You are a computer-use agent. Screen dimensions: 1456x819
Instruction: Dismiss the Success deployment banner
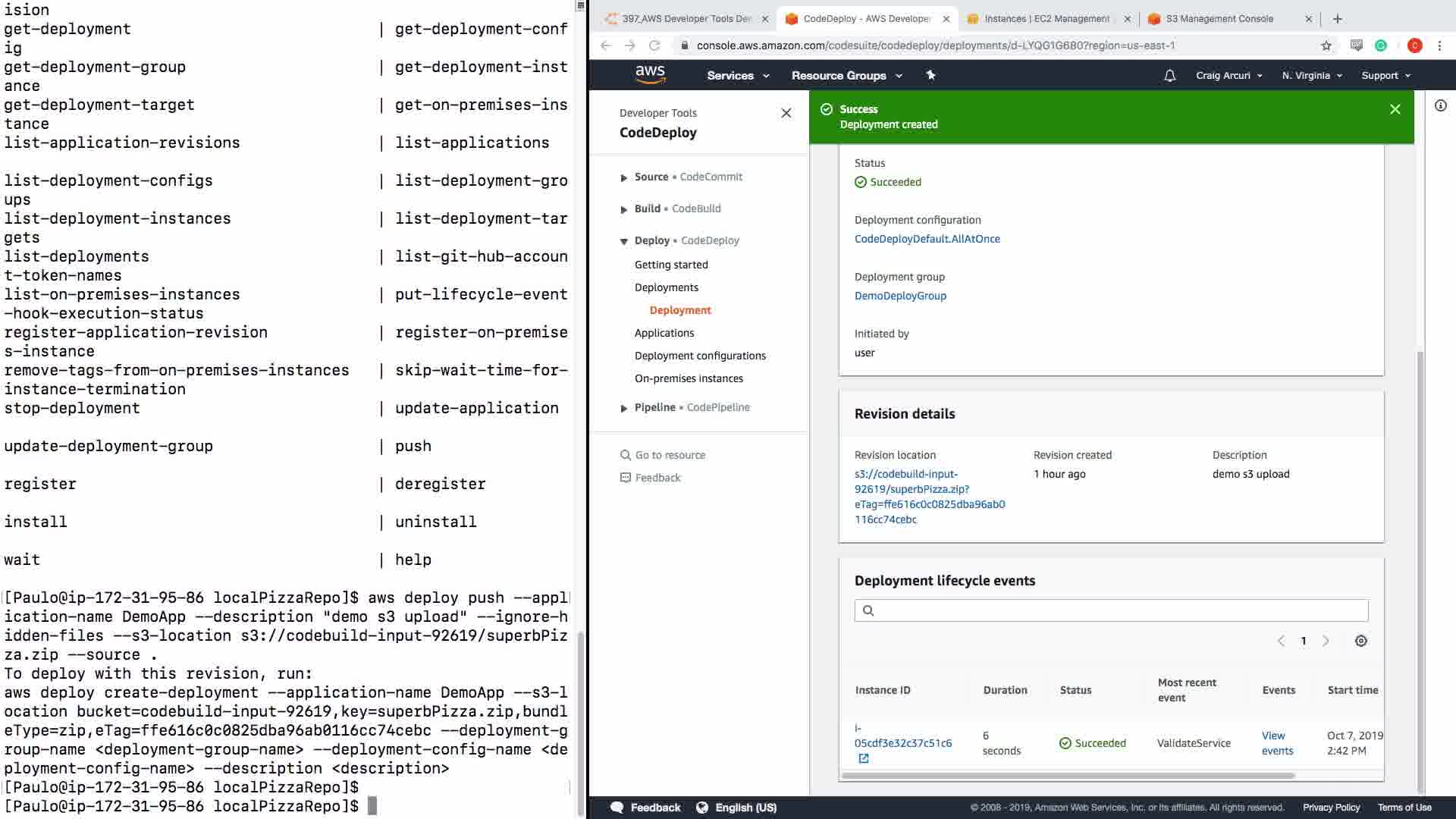(x=1395, y=109)
